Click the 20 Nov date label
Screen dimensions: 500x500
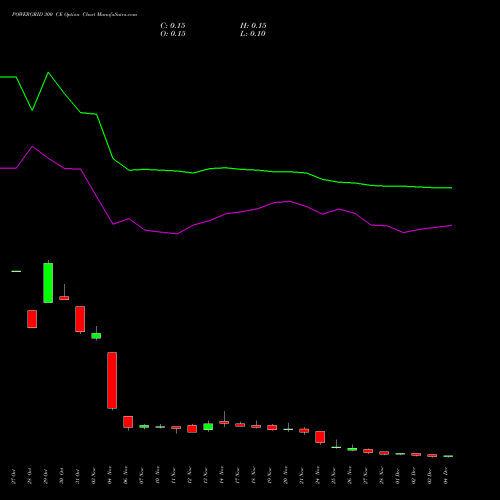point(286,475)
